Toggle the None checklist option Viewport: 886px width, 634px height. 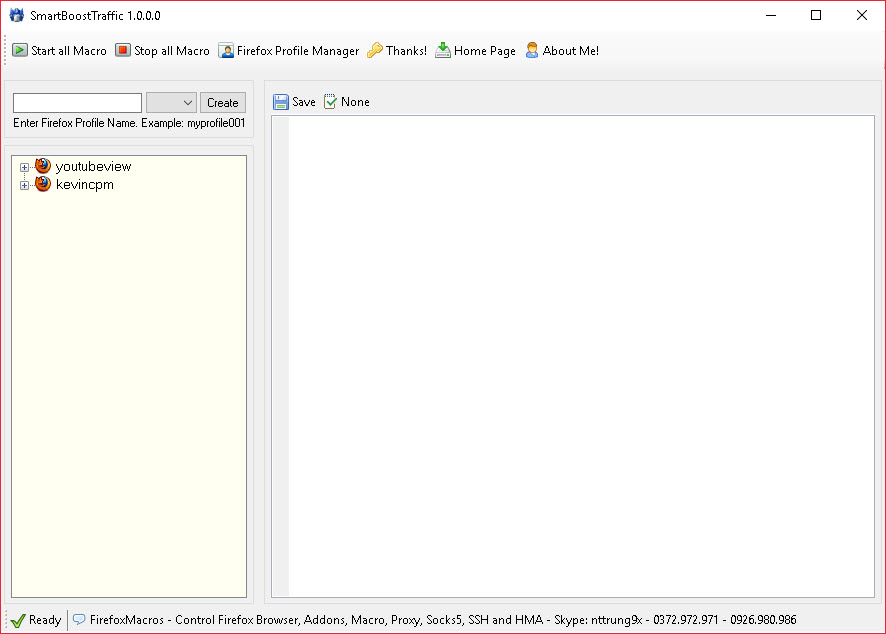coord(330,102)
